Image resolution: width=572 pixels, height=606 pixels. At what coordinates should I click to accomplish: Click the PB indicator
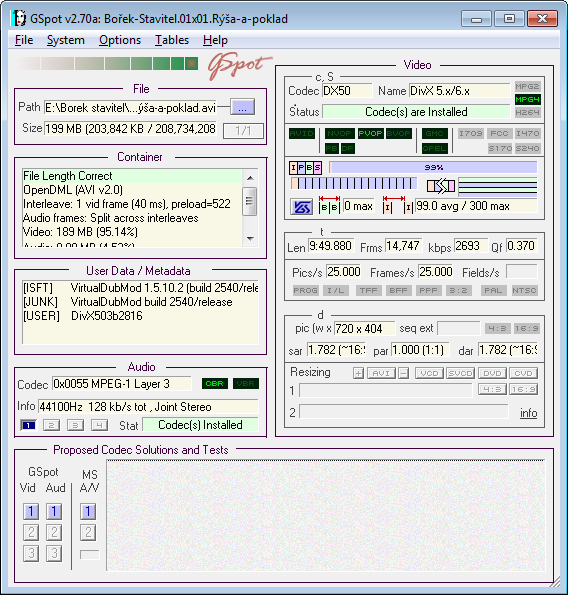tap(332, 148)
